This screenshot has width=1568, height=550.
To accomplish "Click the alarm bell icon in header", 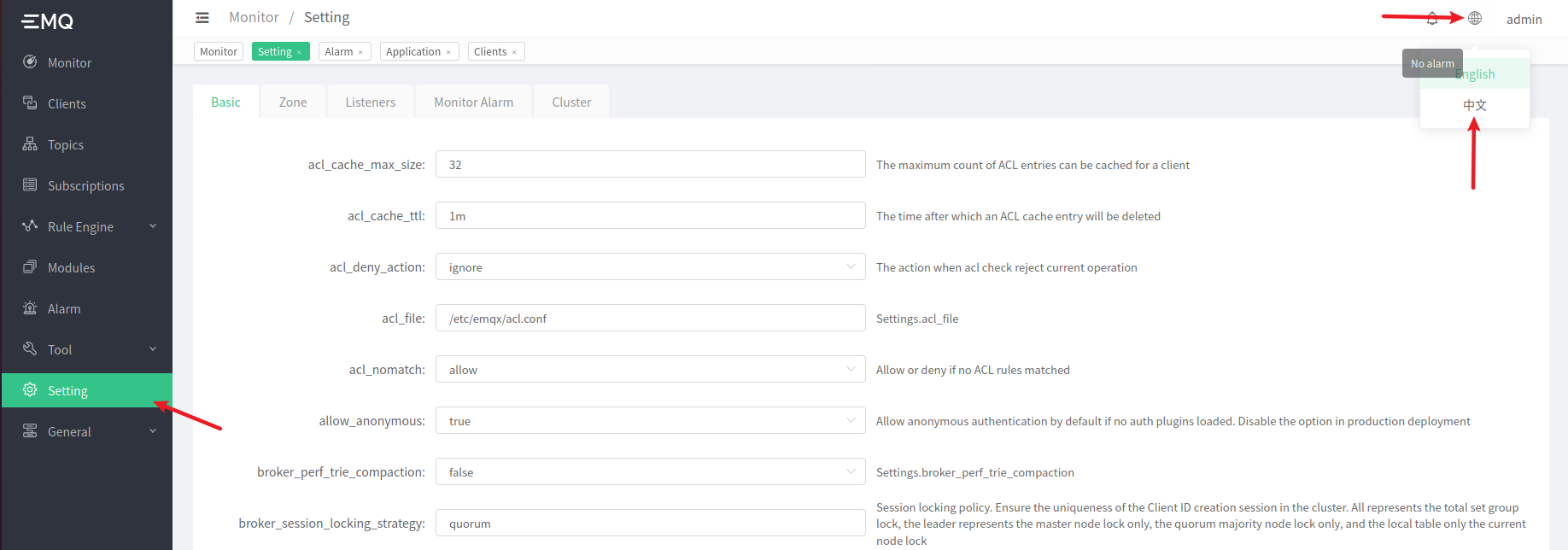I will [x=1432, y=18].
